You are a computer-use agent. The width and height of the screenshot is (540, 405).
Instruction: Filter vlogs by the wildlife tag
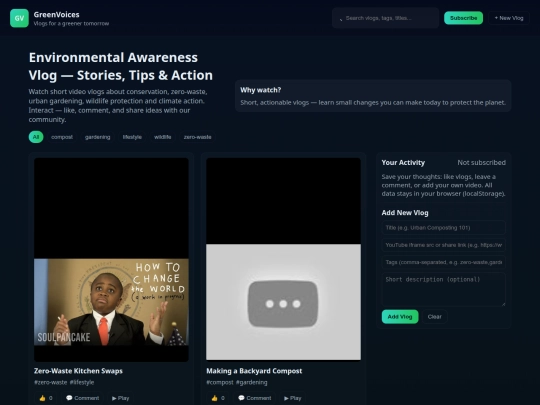(x=163, y=137)
